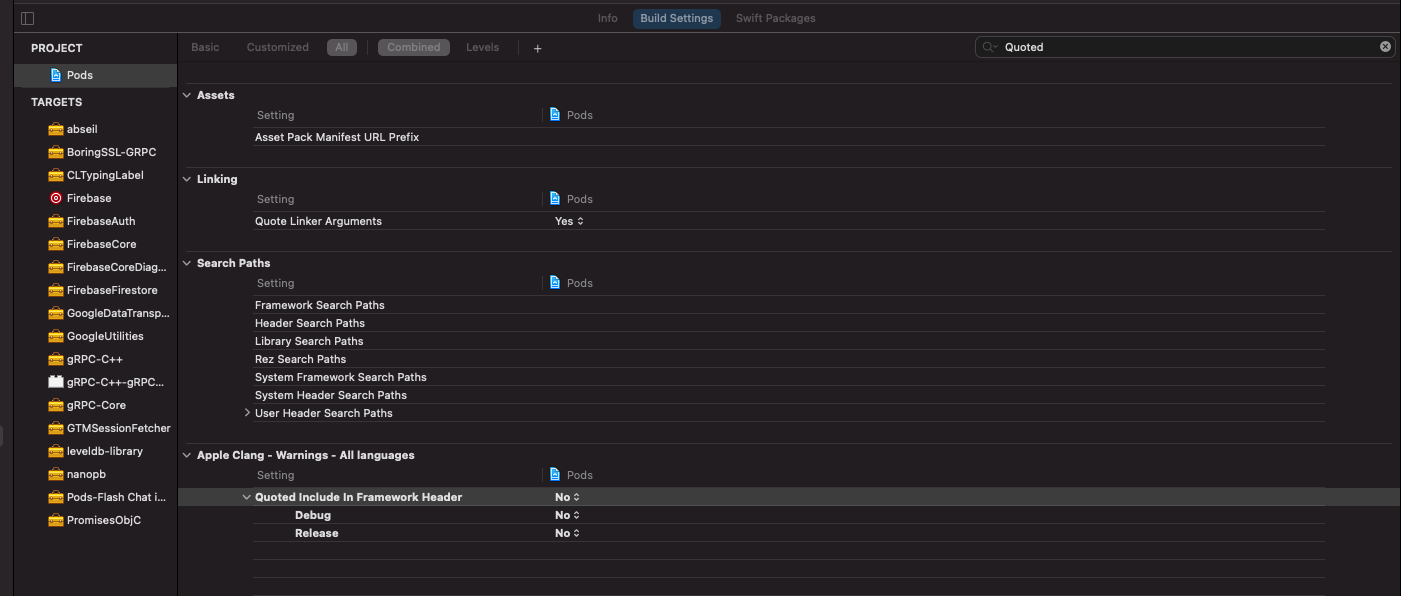This screenshot has height=596, width=1401.
Task: Clear the Quoted search filter
Action: (1385, 47)
